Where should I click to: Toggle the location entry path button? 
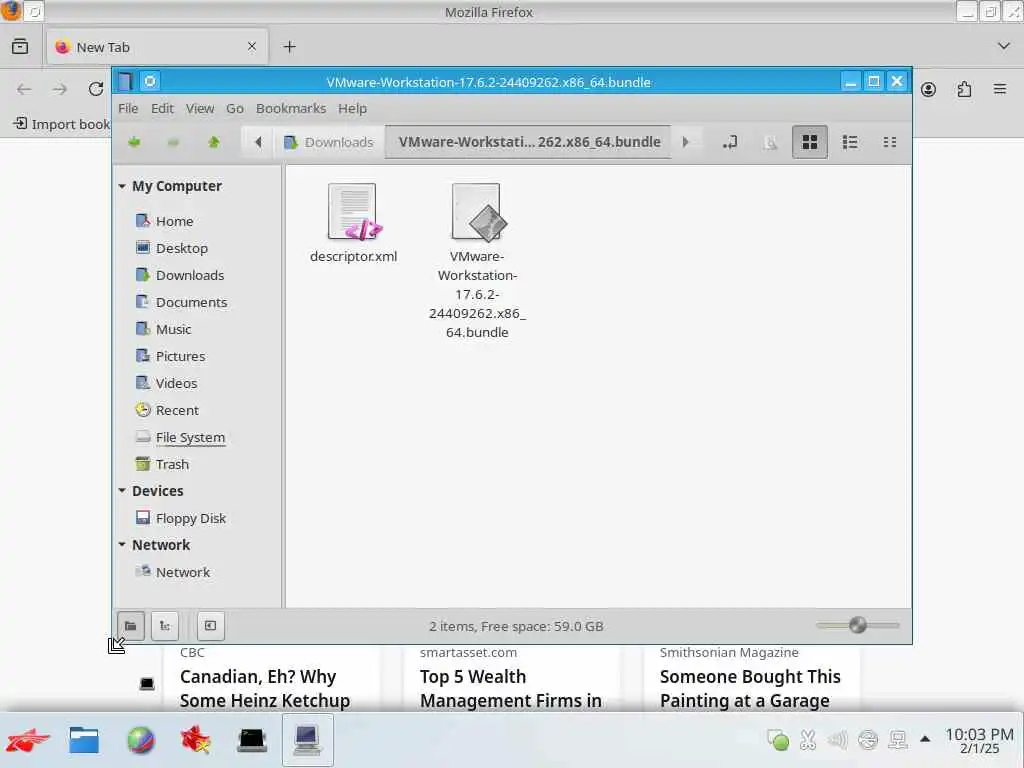(729, 142)
